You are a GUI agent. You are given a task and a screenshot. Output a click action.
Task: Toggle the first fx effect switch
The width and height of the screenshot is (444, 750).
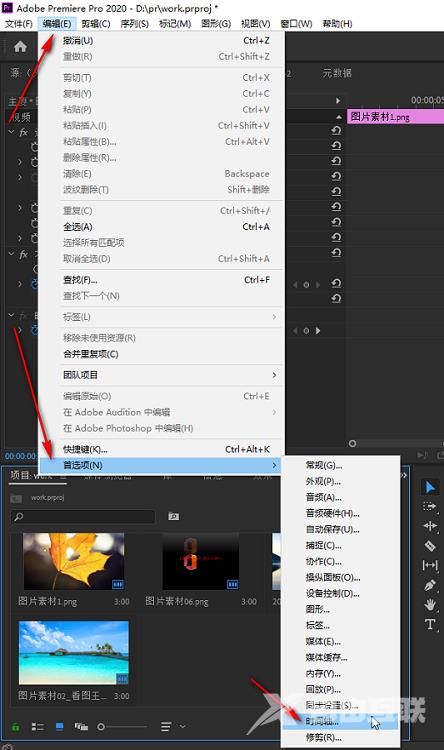pos(23,132)
